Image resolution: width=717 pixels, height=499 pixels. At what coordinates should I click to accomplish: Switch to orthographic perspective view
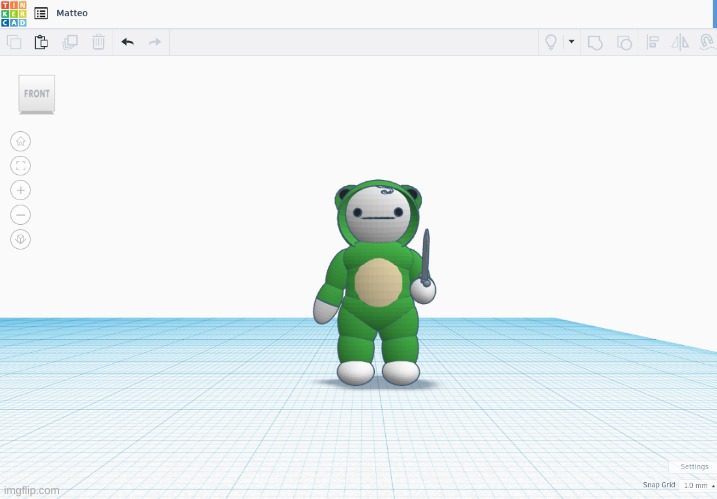tap(21, 239)
